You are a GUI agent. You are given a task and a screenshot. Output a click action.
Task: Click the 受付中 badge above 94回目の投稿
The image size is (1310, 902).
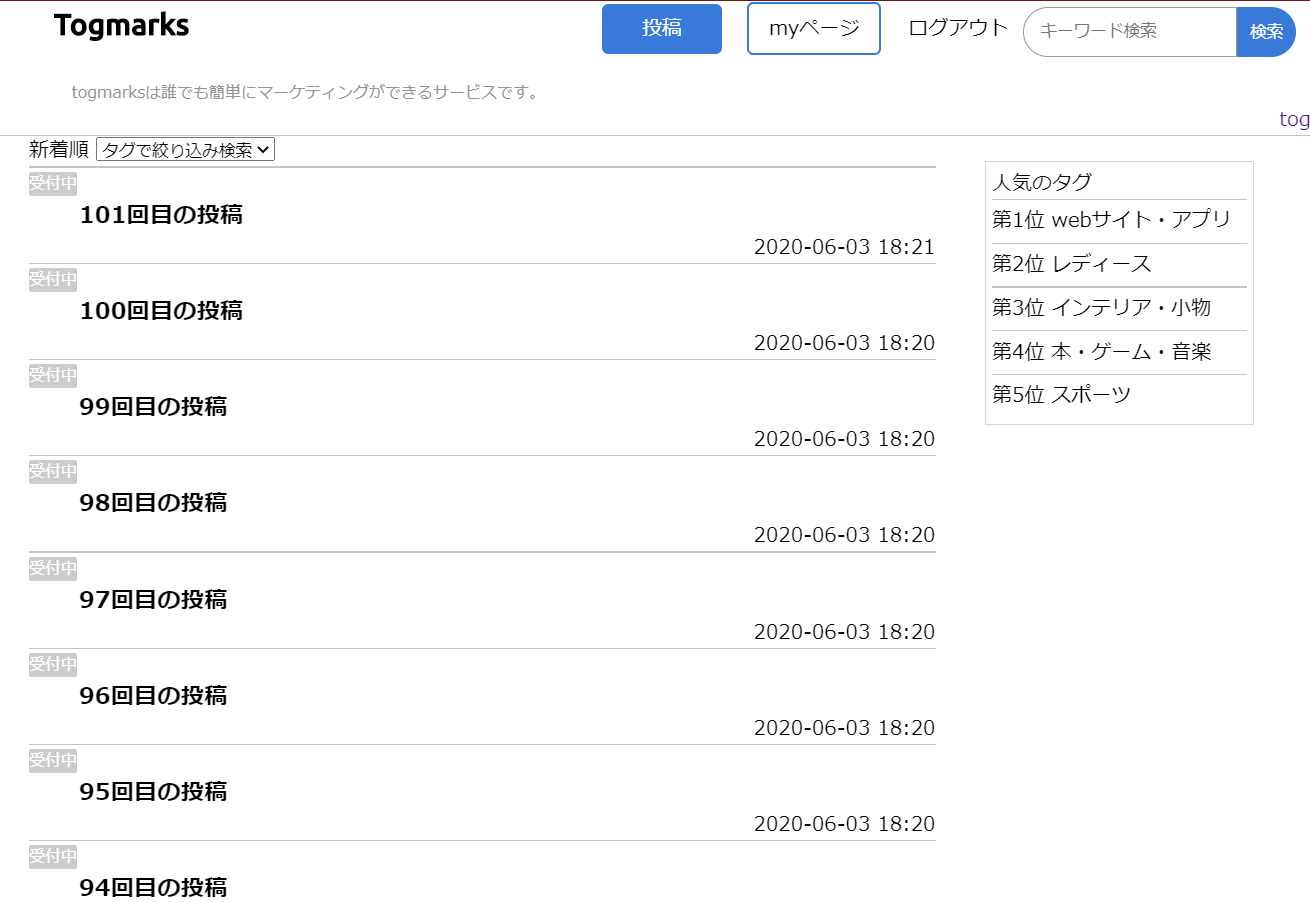tap(53, 856)
